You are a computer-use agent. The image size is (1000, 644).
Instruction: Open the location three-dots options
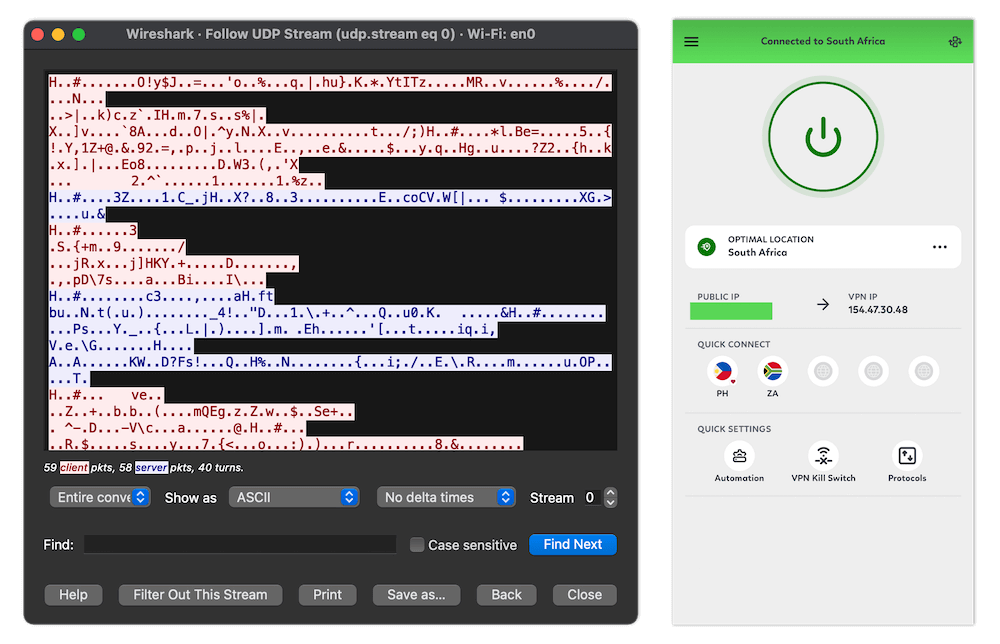[x=939, y=247]
